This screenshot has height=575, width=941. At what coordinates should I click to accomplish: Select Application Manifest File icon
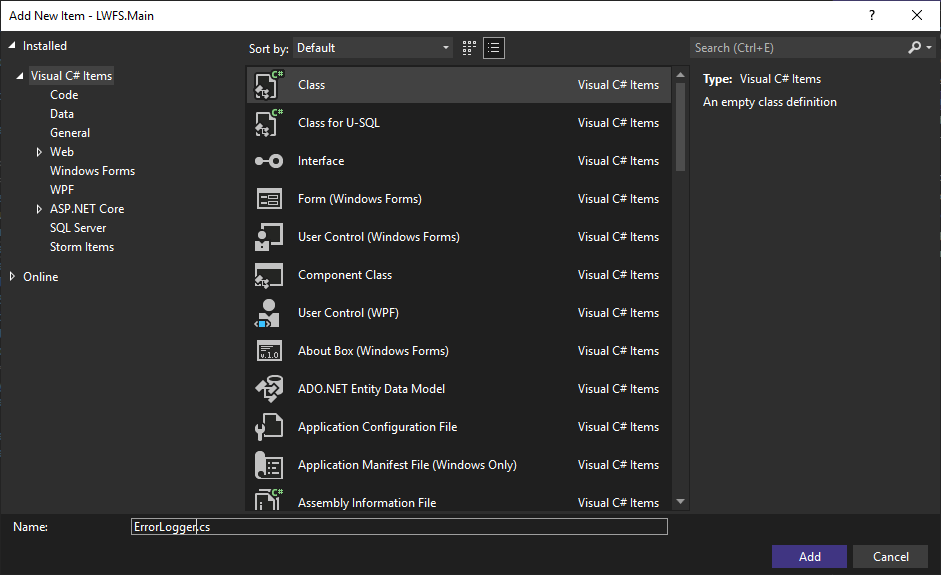[x=269, y=465]
